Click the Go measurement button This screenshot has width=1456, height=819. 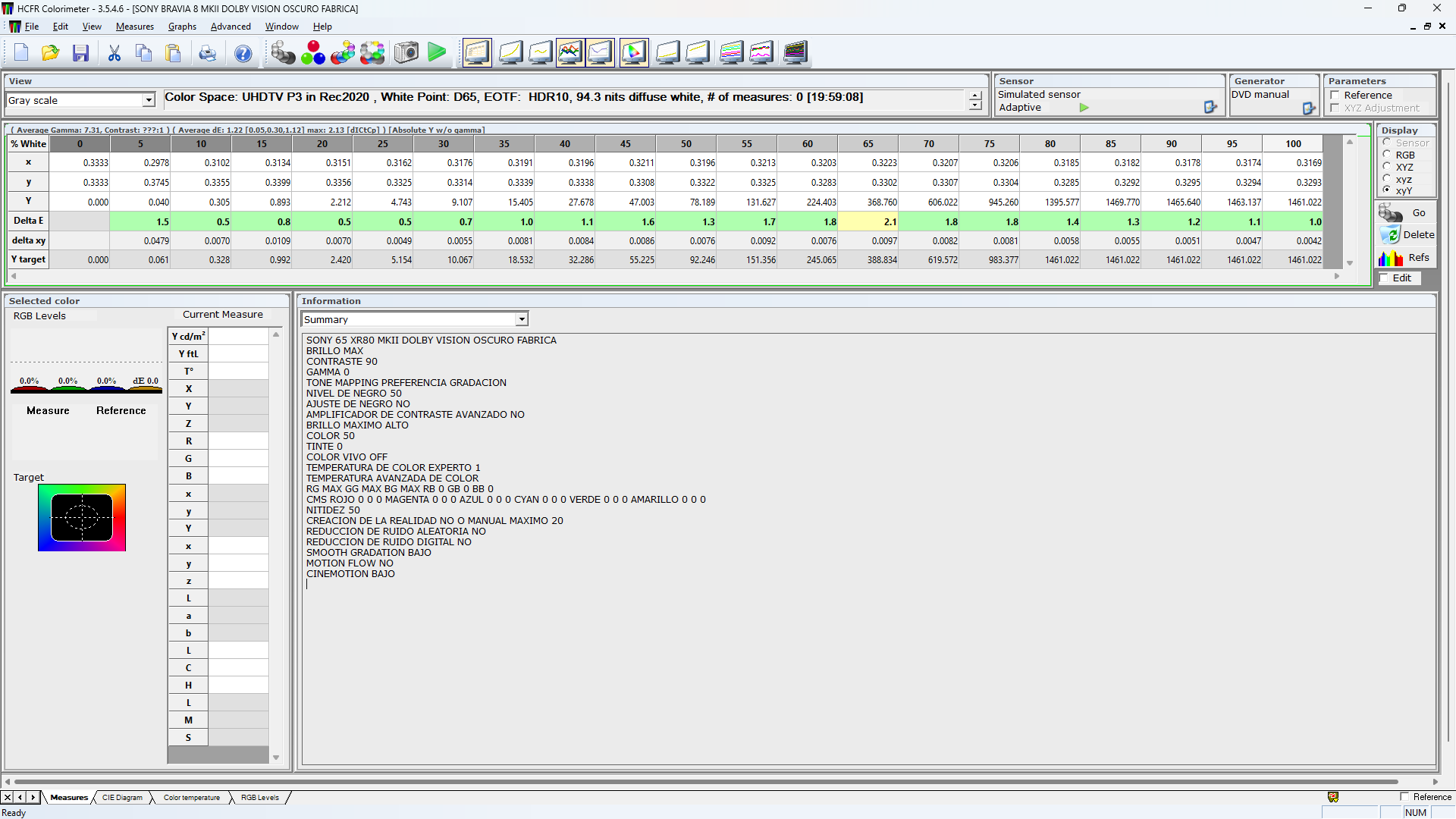click(1405, 213)
